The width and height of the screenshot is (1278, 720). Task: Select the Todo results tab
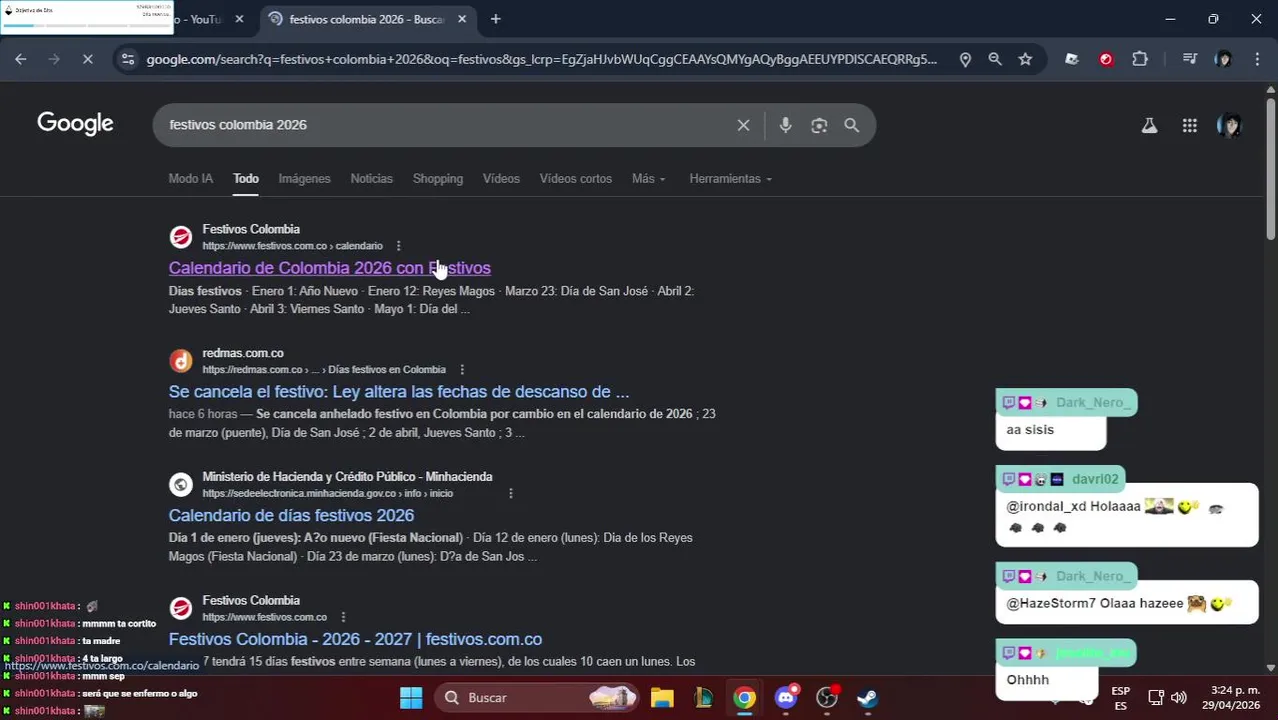[x=246, y=178]
